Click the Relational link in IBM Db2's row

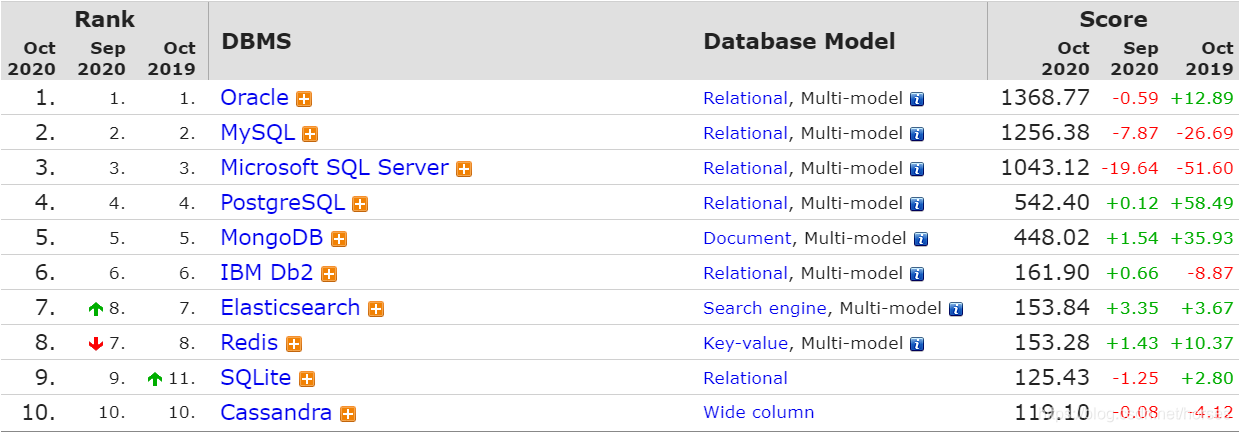(x=745, y=273)
